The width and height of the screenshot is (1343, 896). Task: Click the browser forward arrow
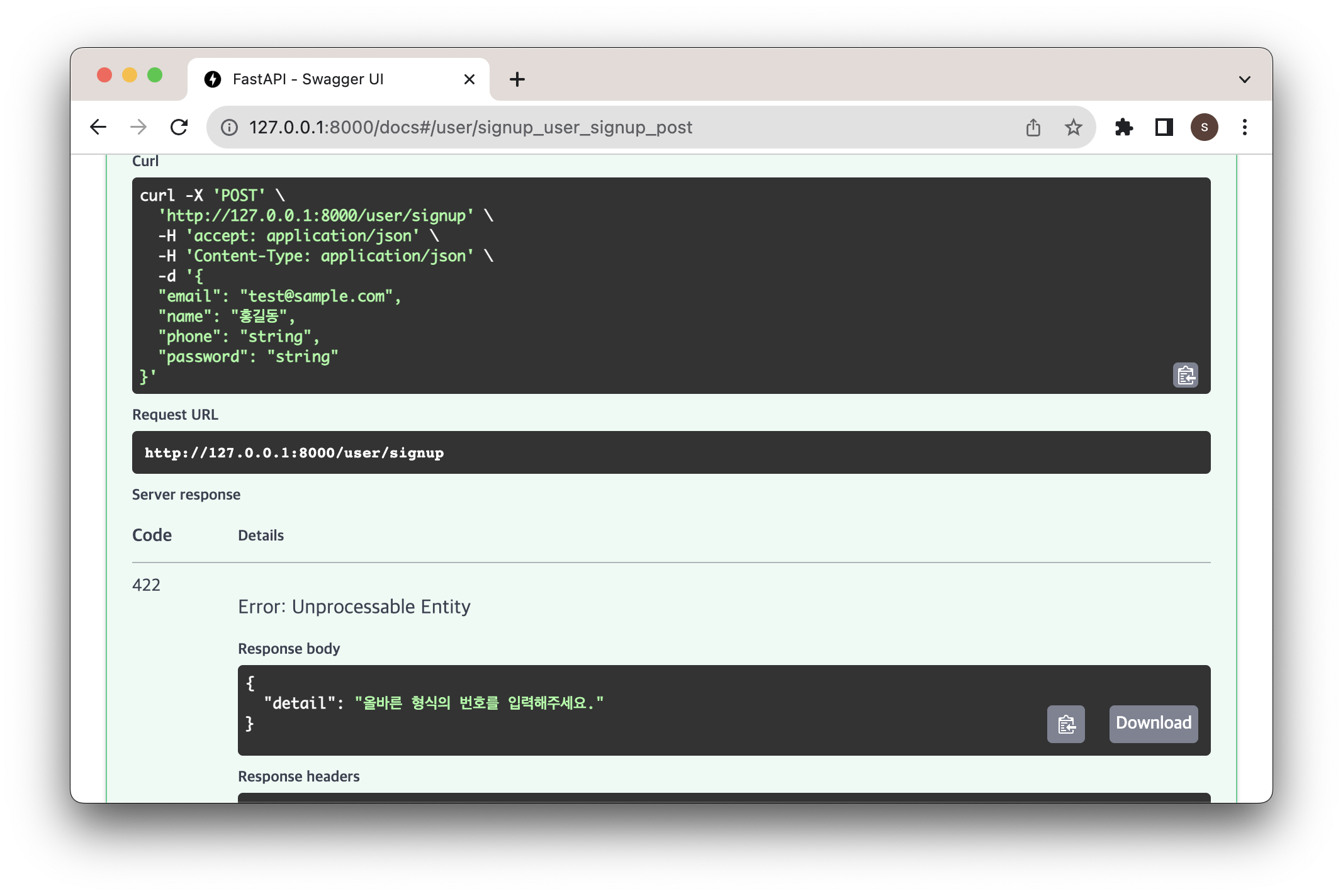click(138, 128)
